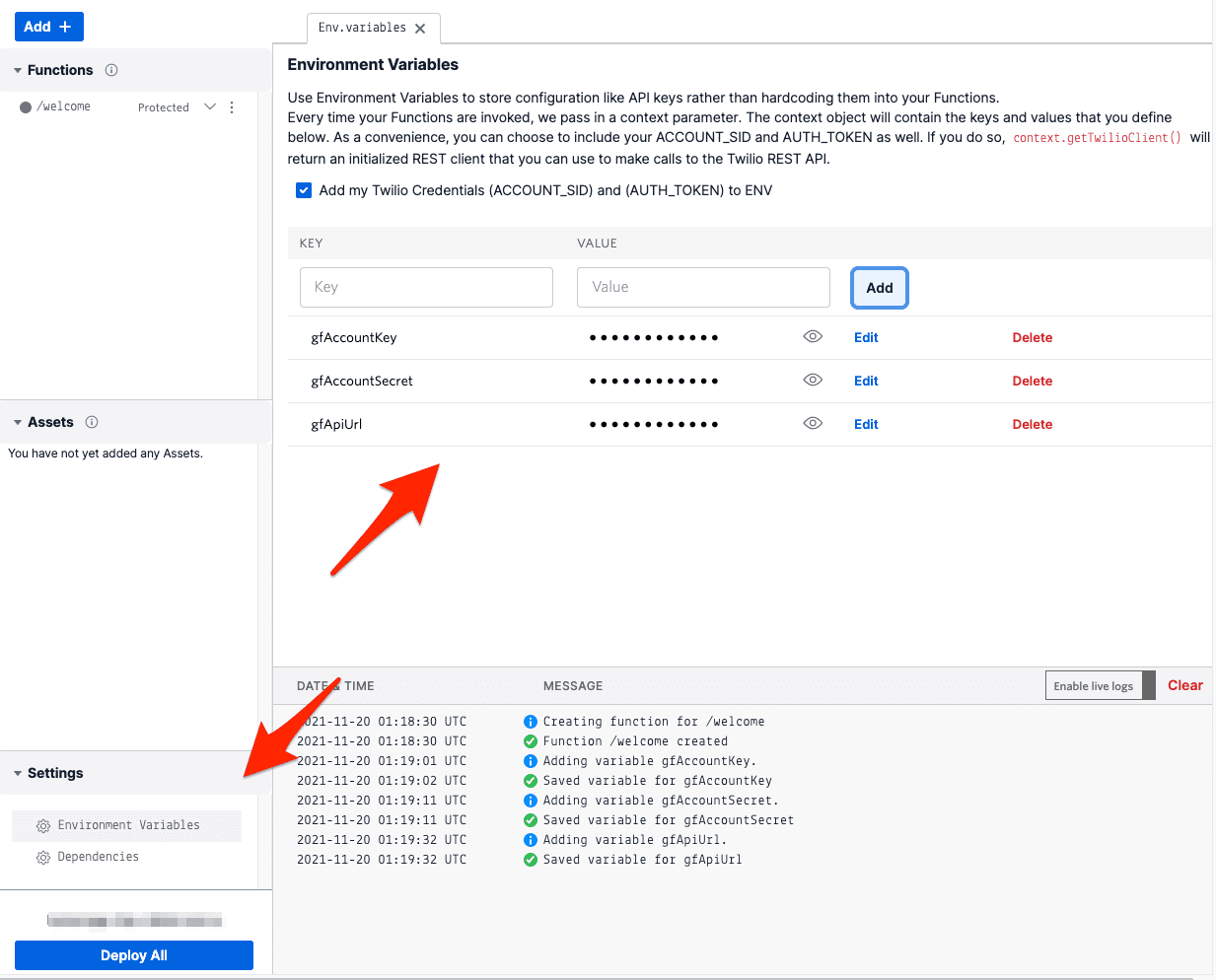Unhide the gfApiUrl value

[813, 423]
